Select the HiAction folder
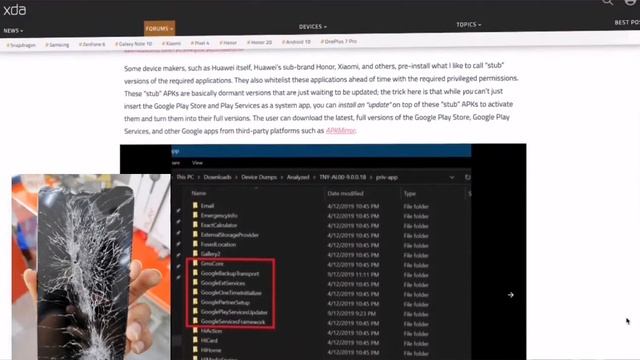This screenshot has height=360, width=640. pos(211,331)
